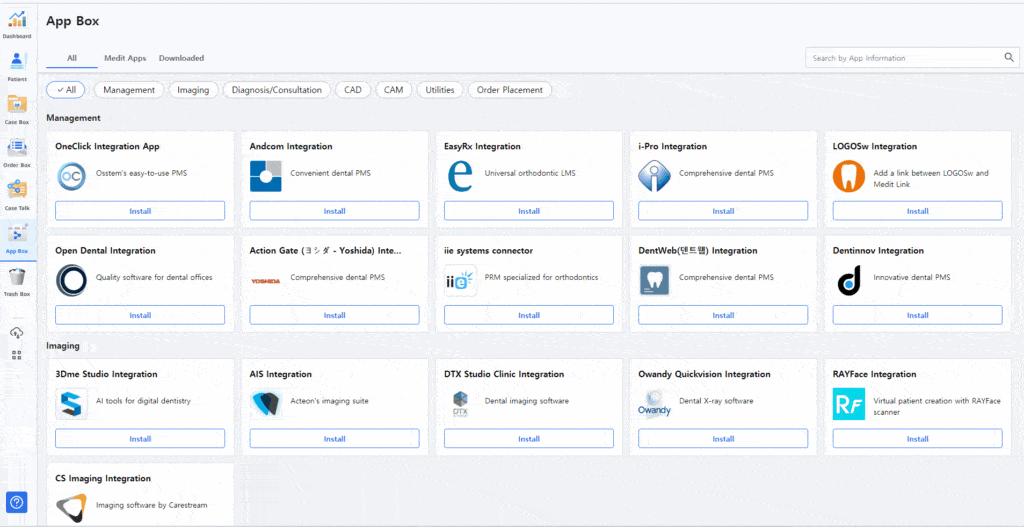Filter apps by Order Placement category

pos(510,90)
